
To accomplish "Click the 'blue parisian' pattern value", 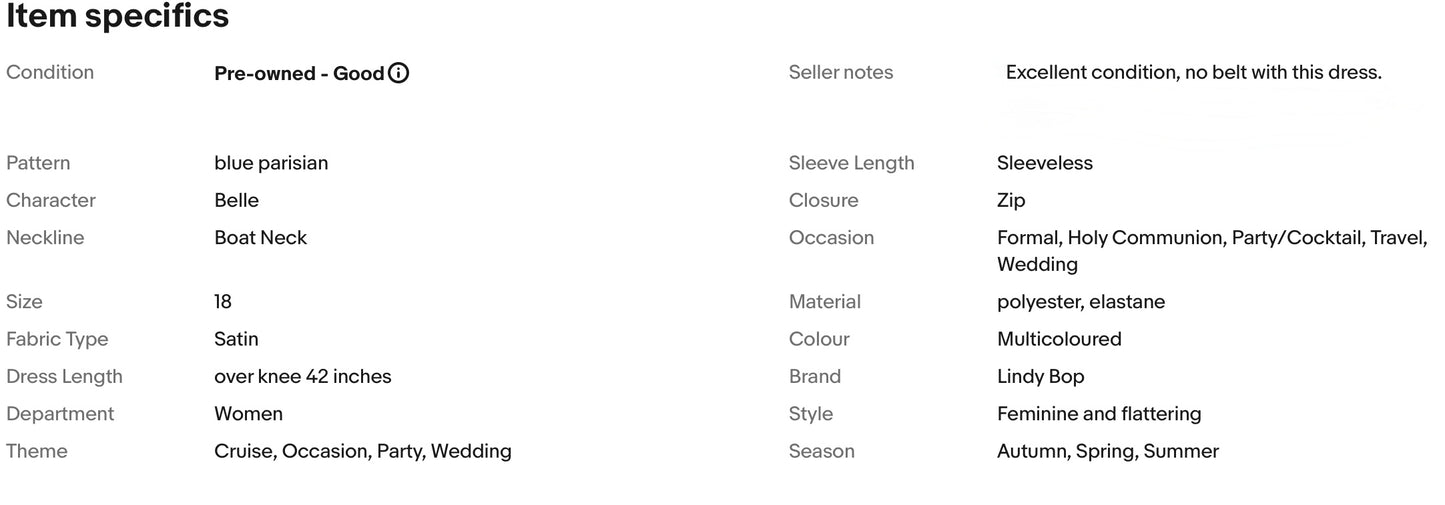I will pyautogui.click(x=271, y=163).
